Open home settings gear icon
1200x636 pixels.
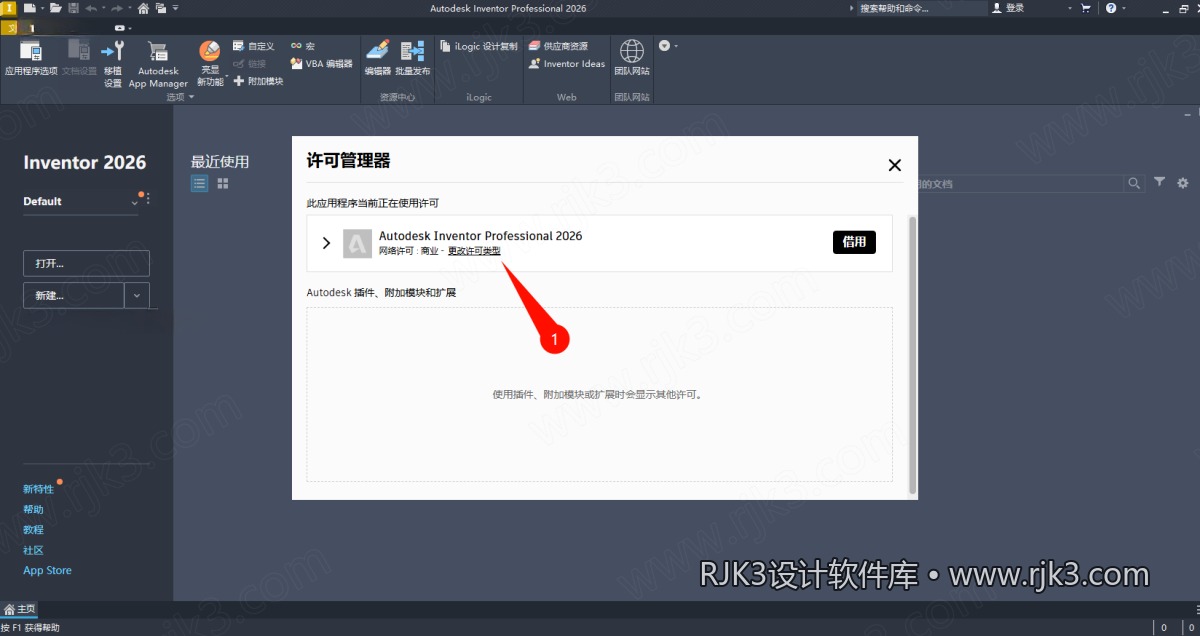[x=1183, y=183]
